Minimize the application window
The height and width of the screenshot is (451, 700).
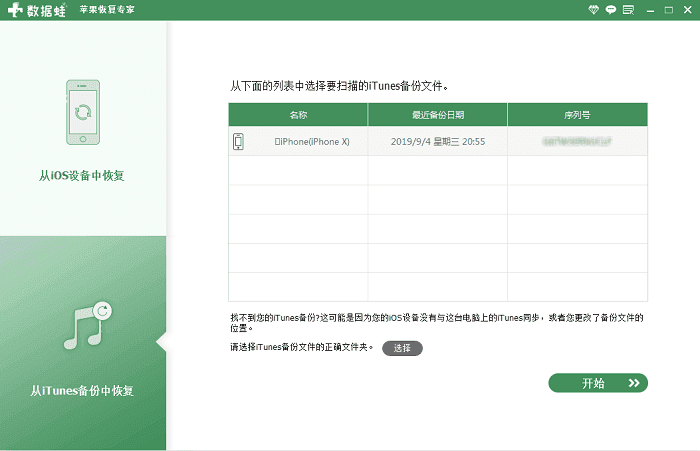[650, 9]
